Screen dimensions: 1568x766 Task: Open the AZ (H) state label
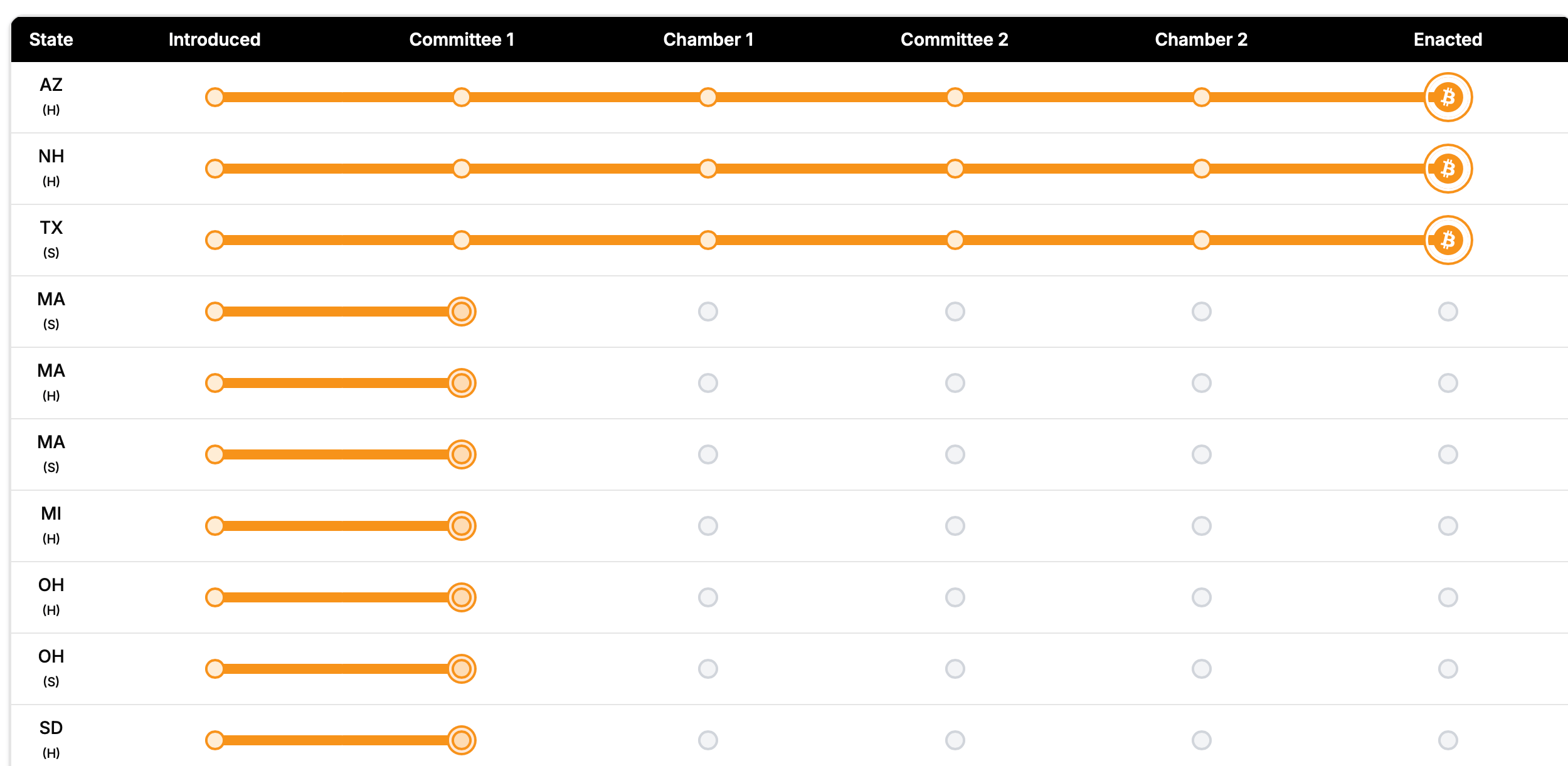pyautogui.click(x=51, y=96)
